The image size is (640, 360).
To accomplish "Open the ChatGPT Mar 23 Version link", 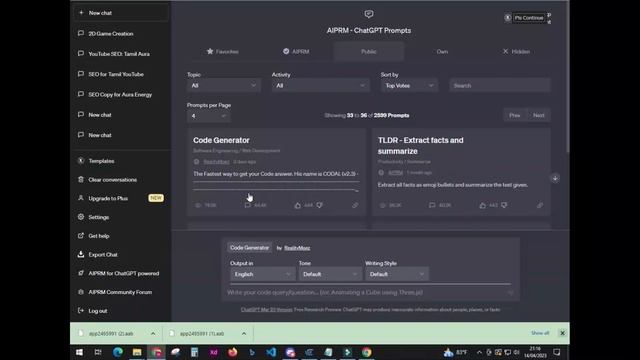I will pyautogui.click(x=267, y=309).
